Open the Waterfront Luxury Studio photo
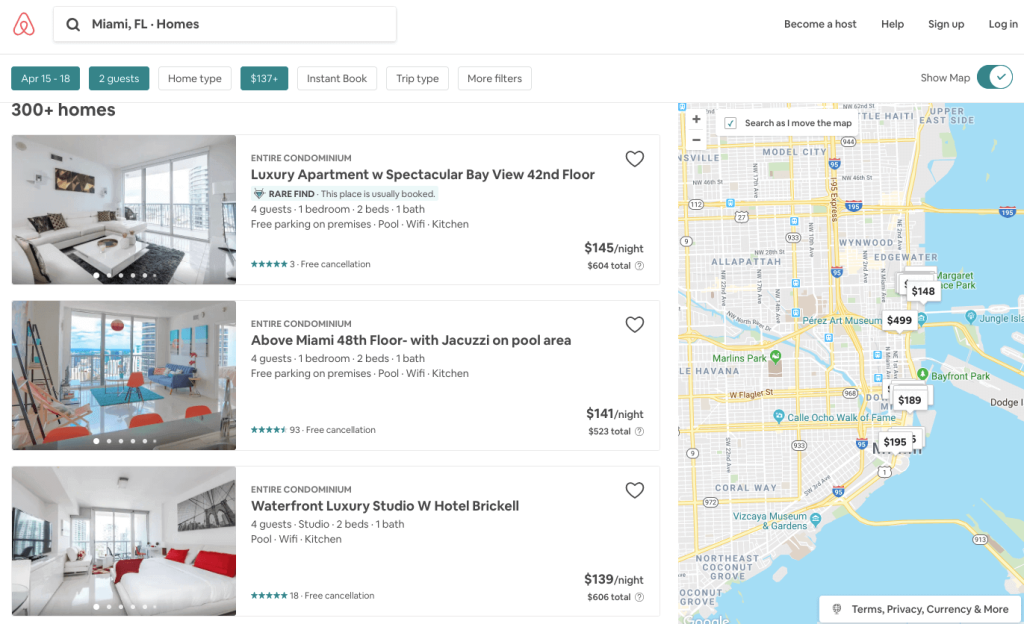The width and height of the screenshot is (1024, 624). point(123,541)
